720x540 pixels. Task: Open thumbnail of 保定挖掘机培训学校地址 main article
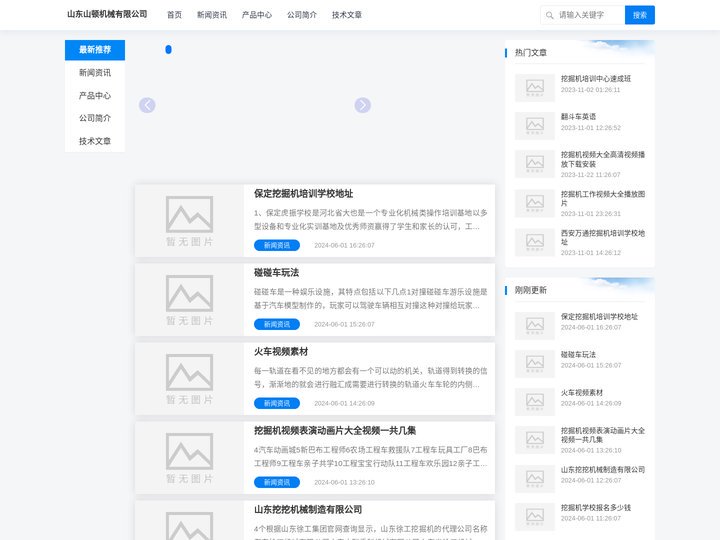coord(189,221)
